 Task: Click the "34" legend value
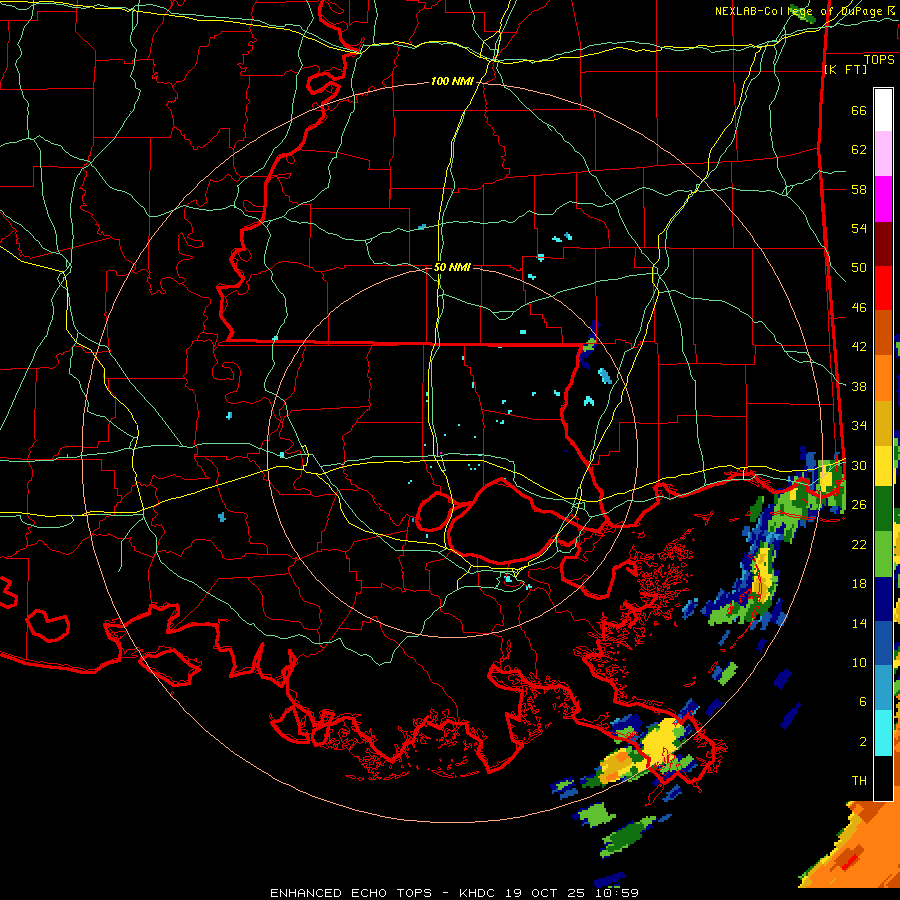tap(859, 425)
